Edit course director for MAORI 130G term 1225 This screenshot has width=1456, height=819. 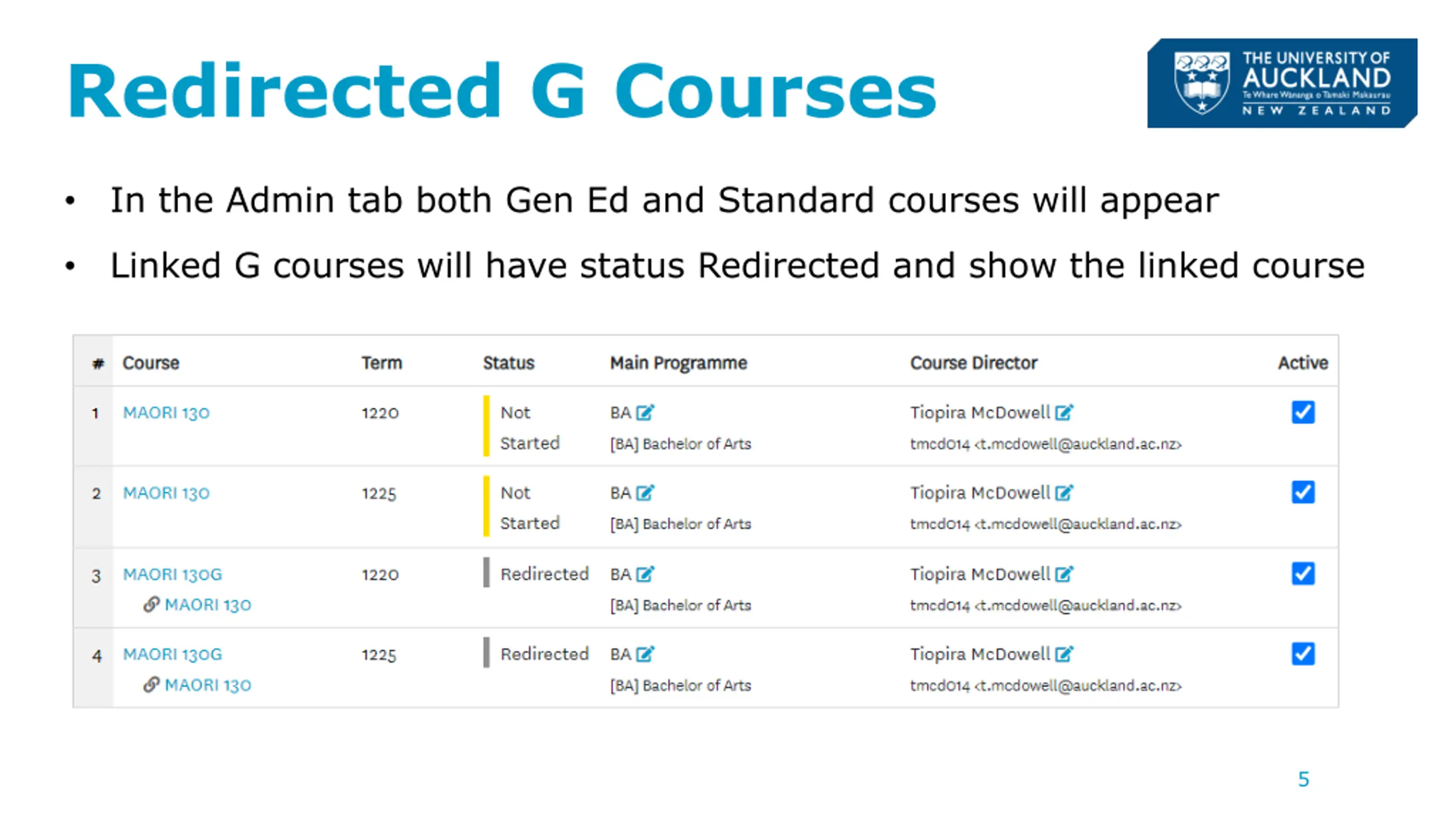1064,654
